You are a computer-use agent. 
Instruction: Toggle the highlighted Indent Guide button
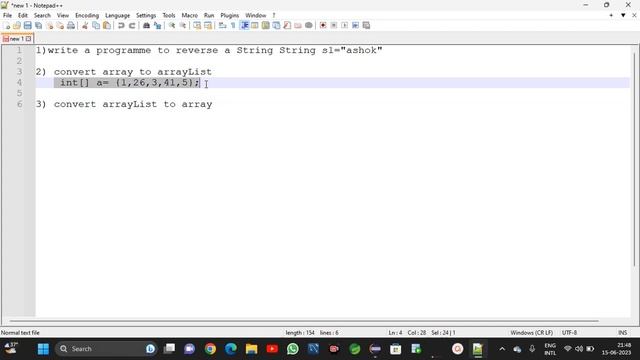244,25
